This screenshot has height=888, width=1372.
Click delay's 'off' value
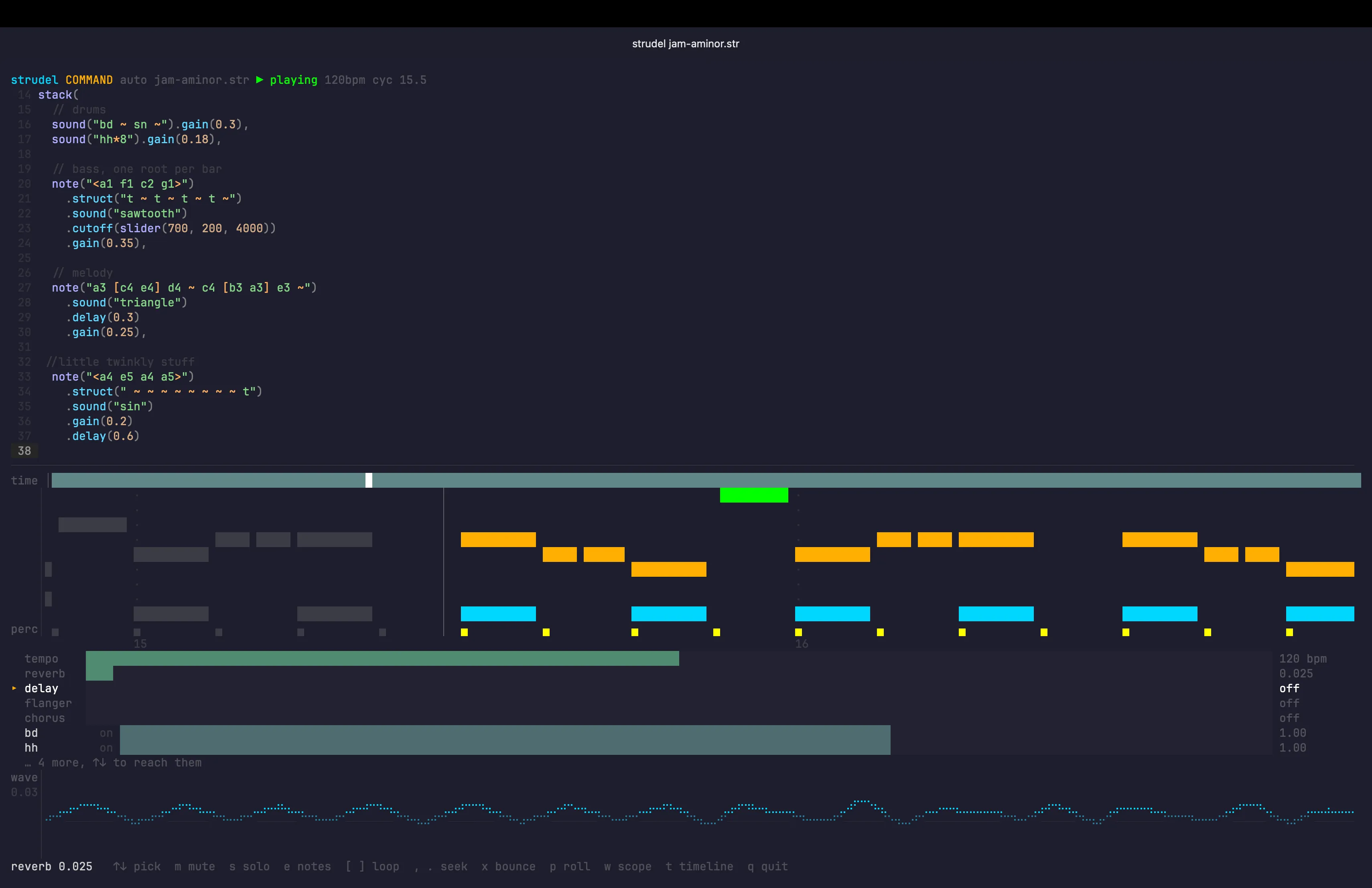[x=1289, y=689]
